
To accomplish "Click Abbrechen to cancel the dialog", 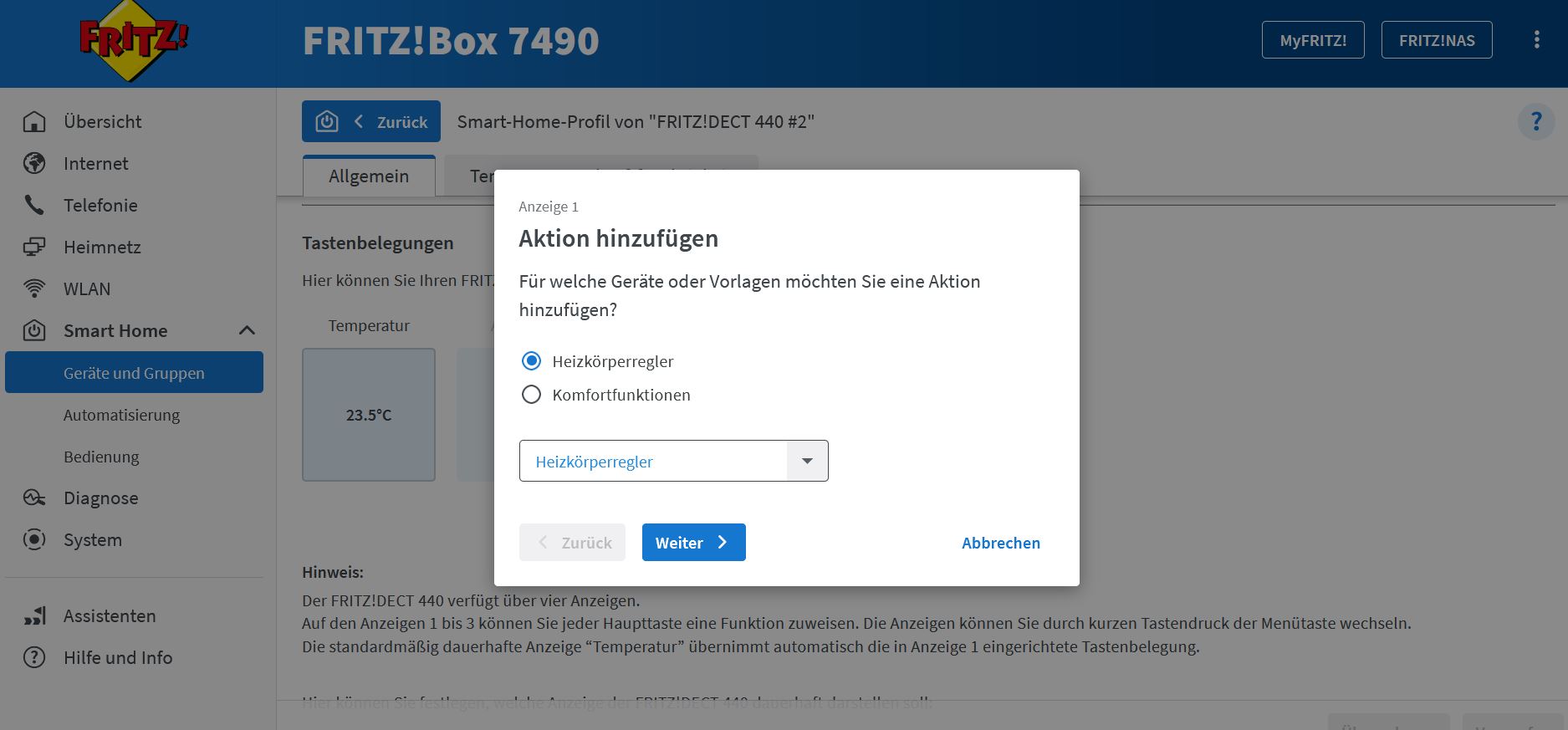I will (x=1000, y=543).
